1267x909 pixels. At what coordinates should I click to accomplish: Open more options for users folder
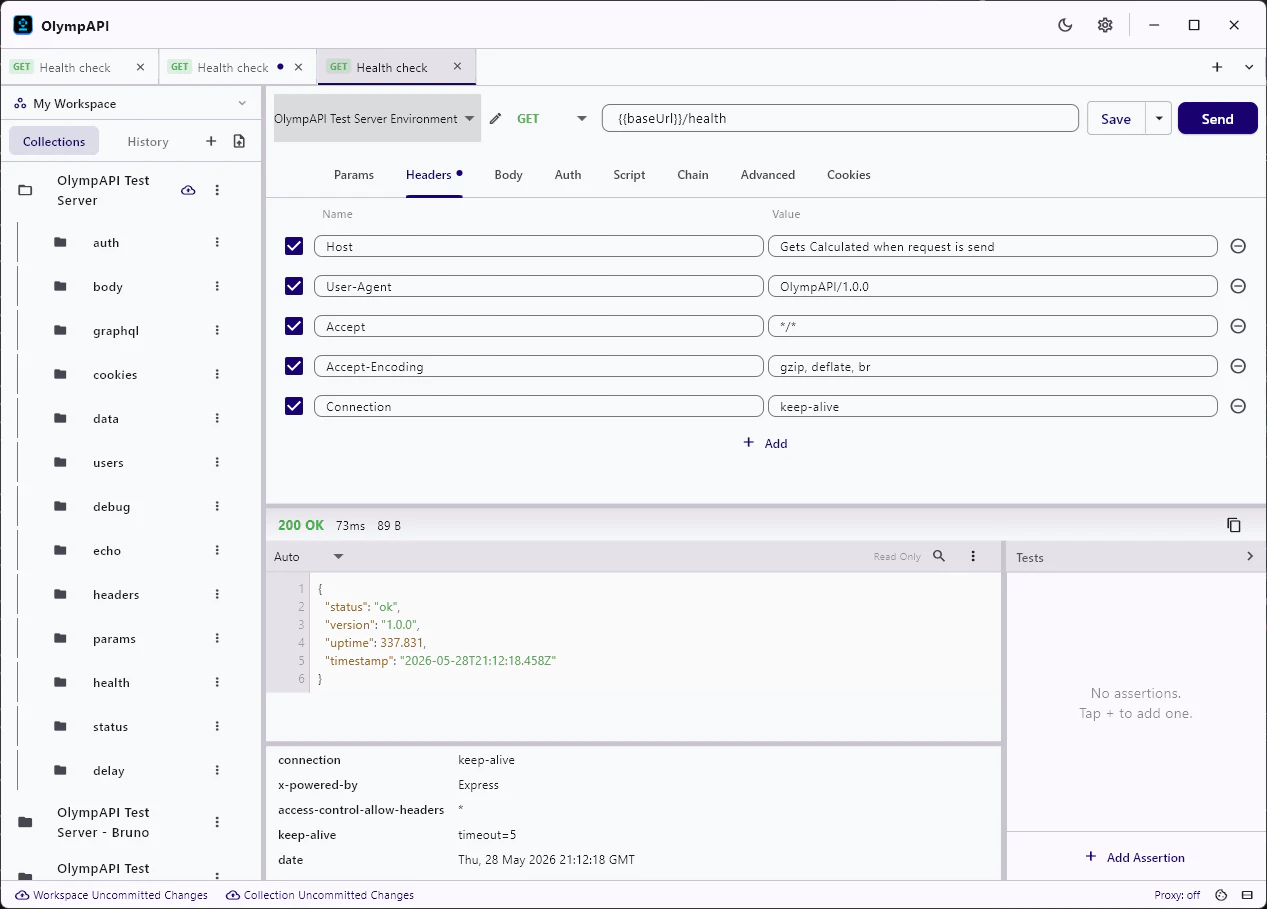click(x=217, y=462)
